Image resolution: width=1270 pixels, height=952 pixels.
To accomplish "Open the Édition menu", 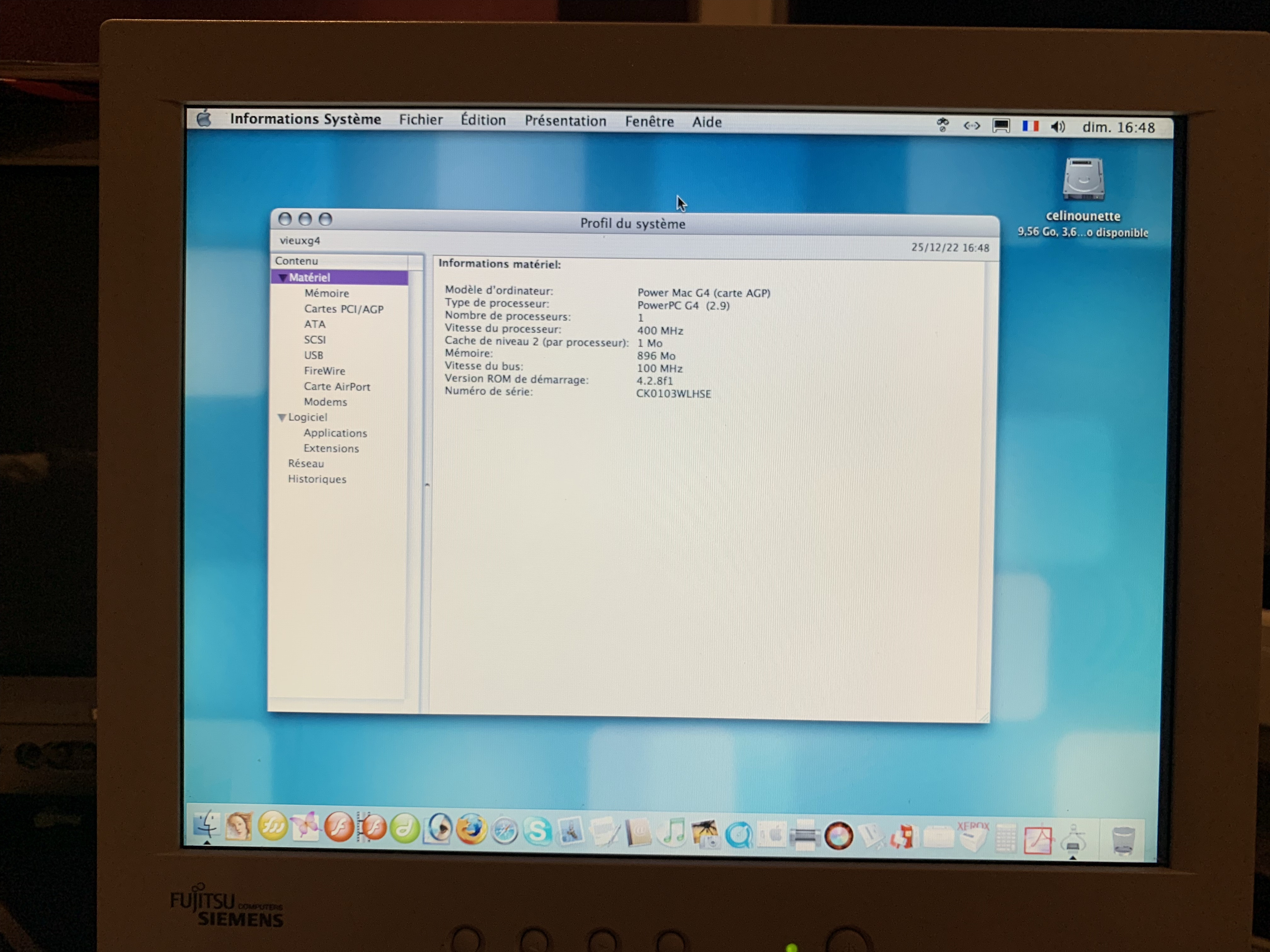I will [x=483, y=120].
